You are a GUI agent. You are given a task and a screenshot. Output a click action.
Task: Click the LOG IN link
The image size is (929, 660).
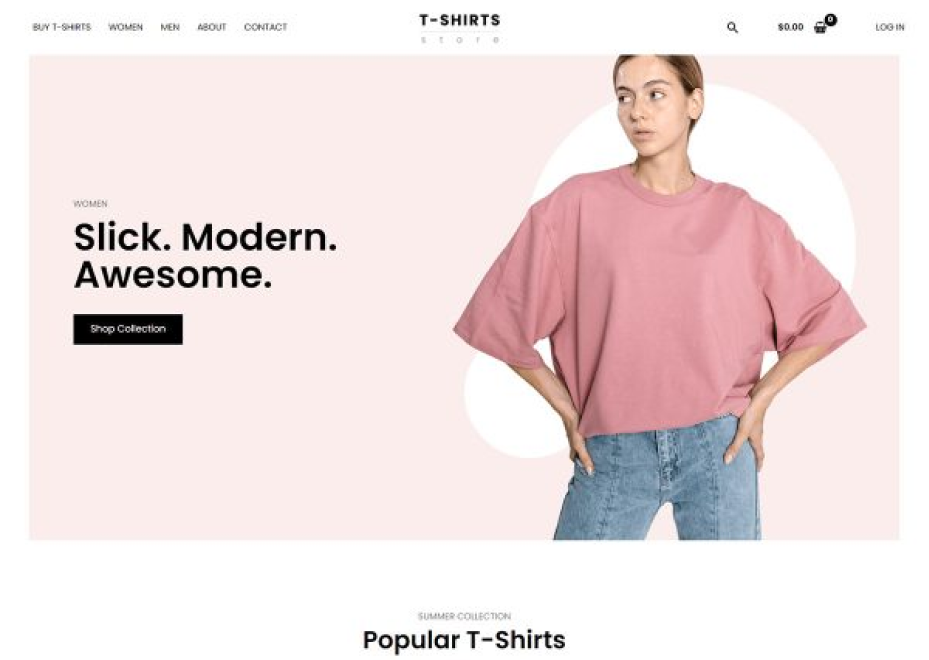tap(890, 27)
